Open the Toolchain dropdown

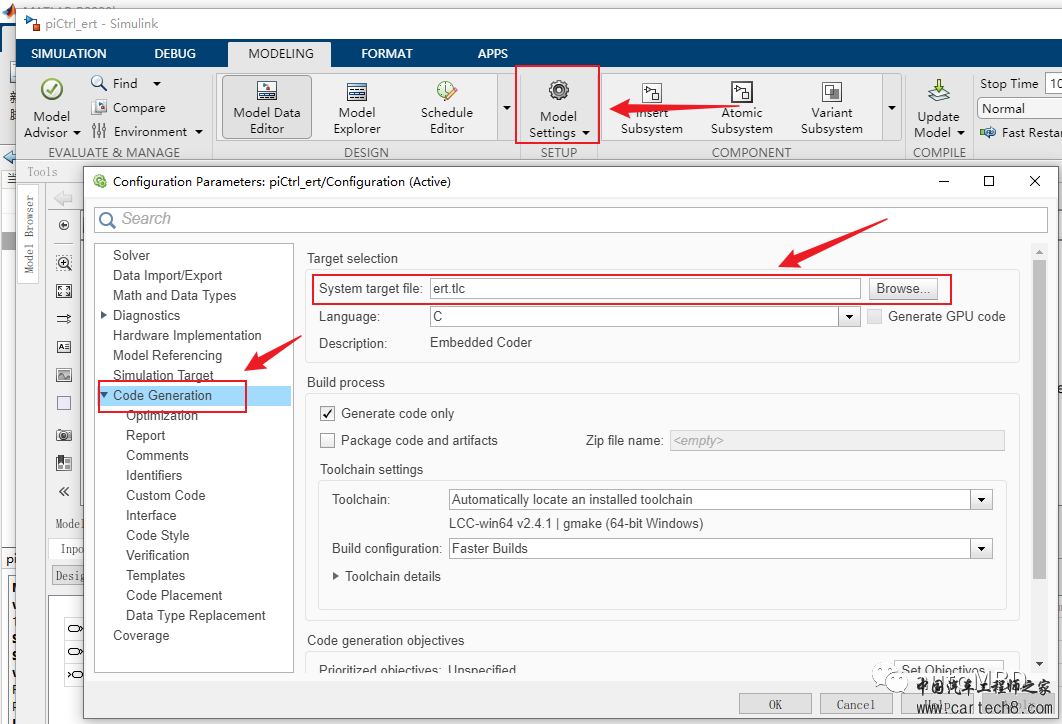(x=981, y=500)
